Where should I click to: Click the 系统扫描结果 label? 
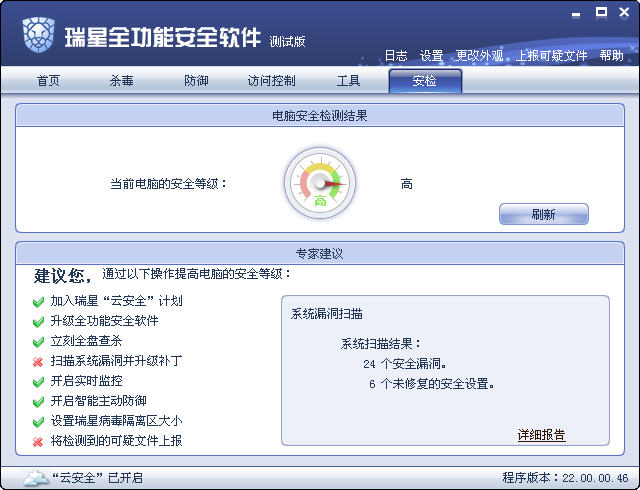click(381, 343)
